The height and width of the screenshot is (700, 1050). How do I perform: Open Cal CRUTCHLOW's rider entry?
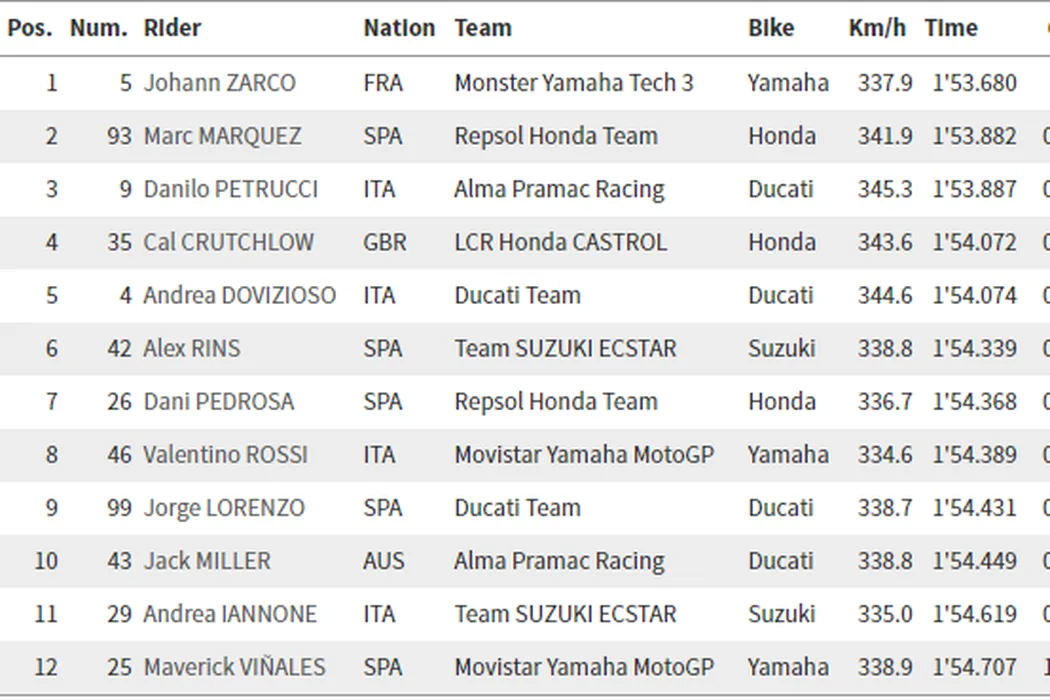point(228,242)
